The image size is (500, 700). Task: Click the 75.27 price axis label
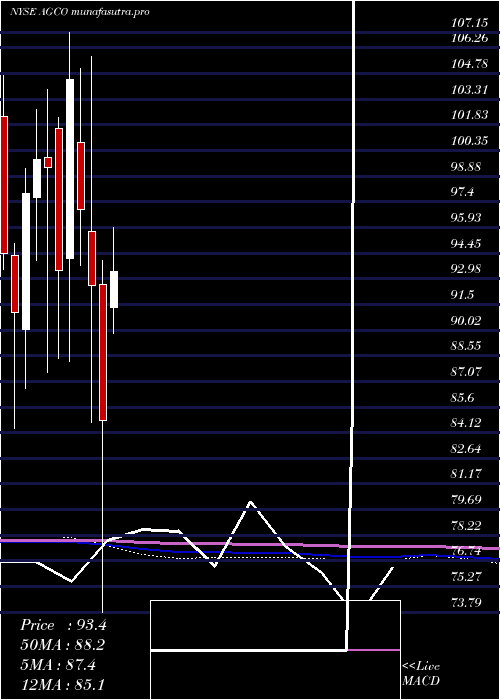click(466, 577)
